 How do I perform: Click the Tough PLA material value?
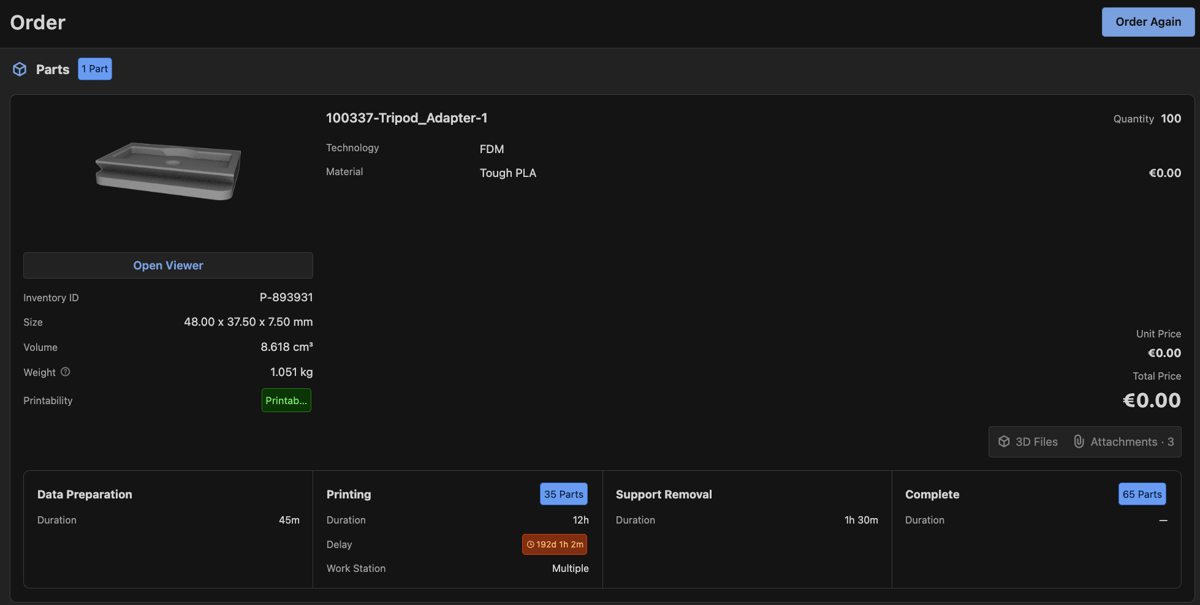pyautogui.click(x=508, y=173)
